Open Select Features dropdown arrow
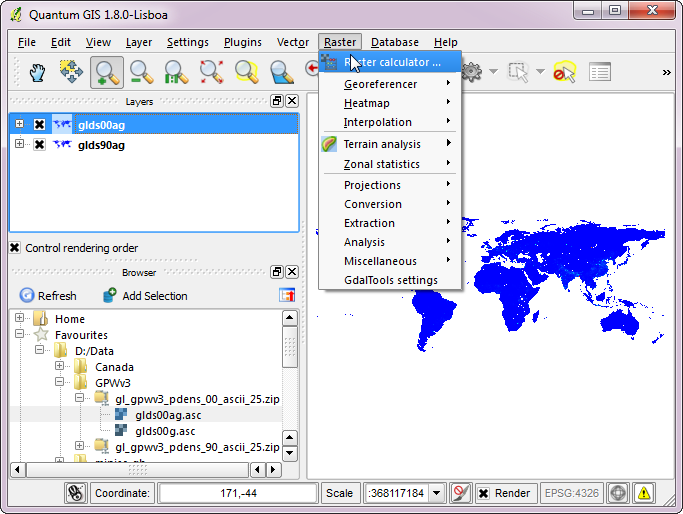This screenshot has width=683, height=514. tap(540, 71)
